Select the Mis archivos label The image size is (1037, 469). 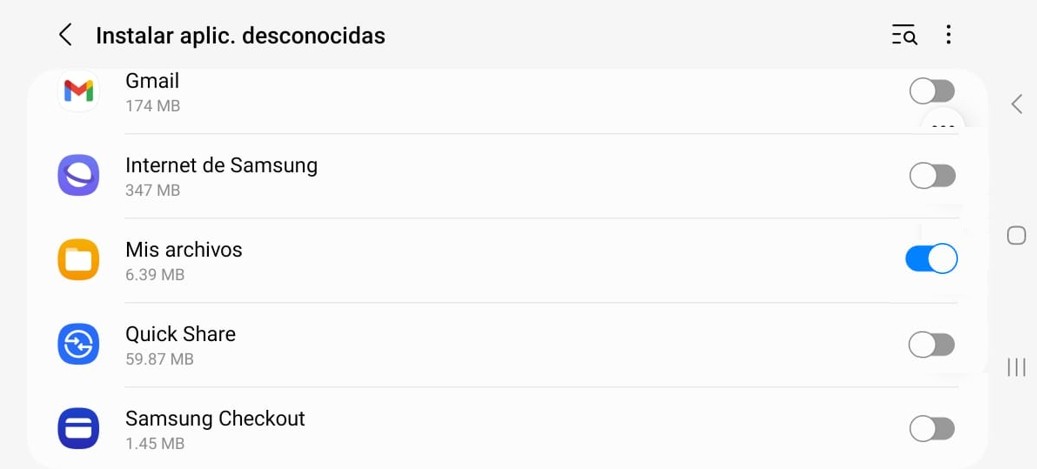(x=184, y=249)
